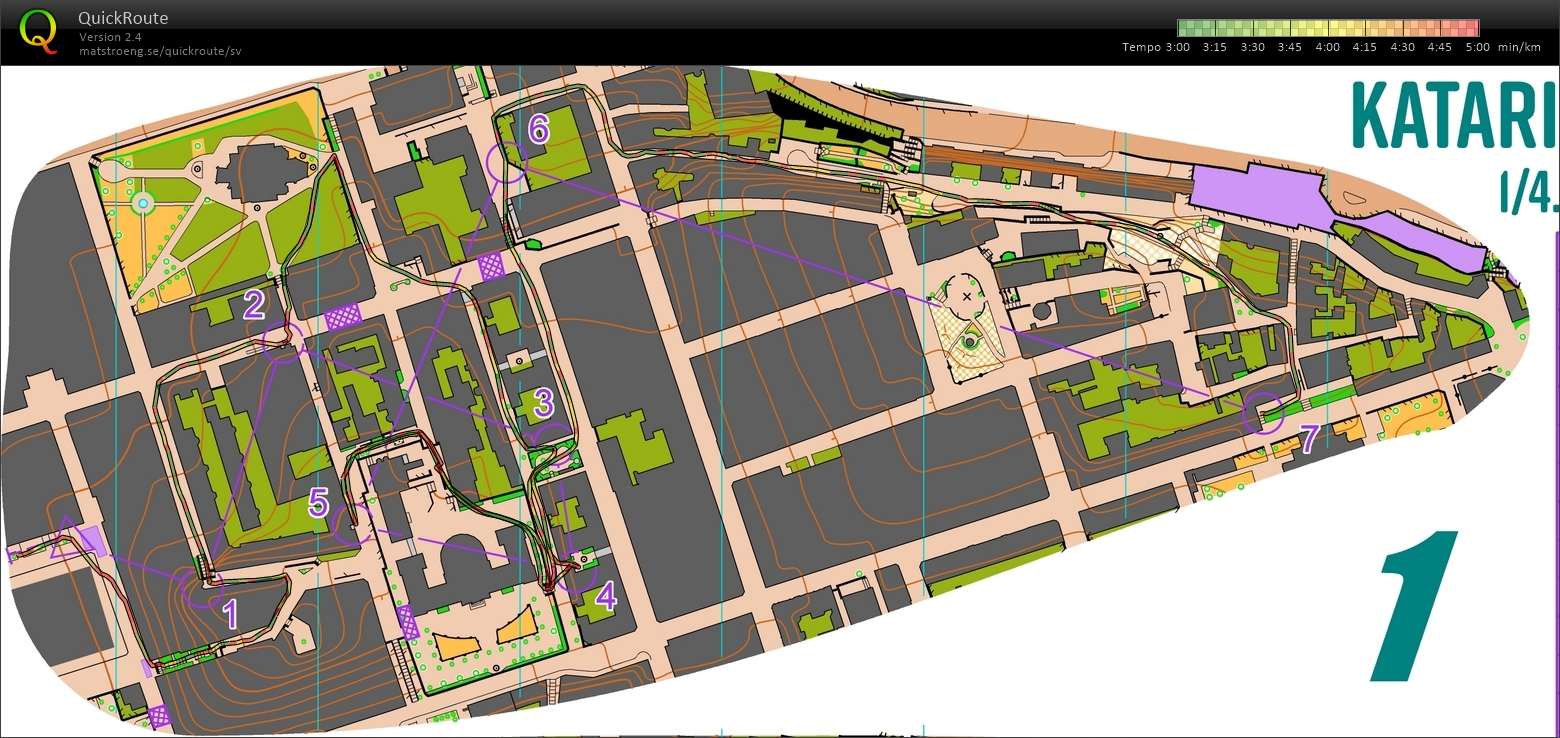This screenshot has width=1560, height=738.
Task: Click the blue fountain circle in the park
Action: [142, 204]
